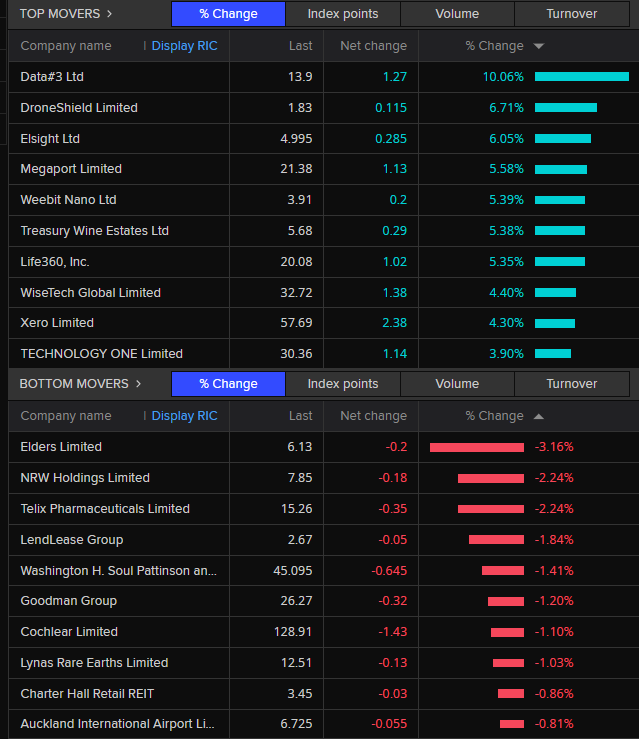The width and height of the screenshot is (639, 739).
Task: Click Cochlear last price 128.91
Action: [x=293, y=632]
